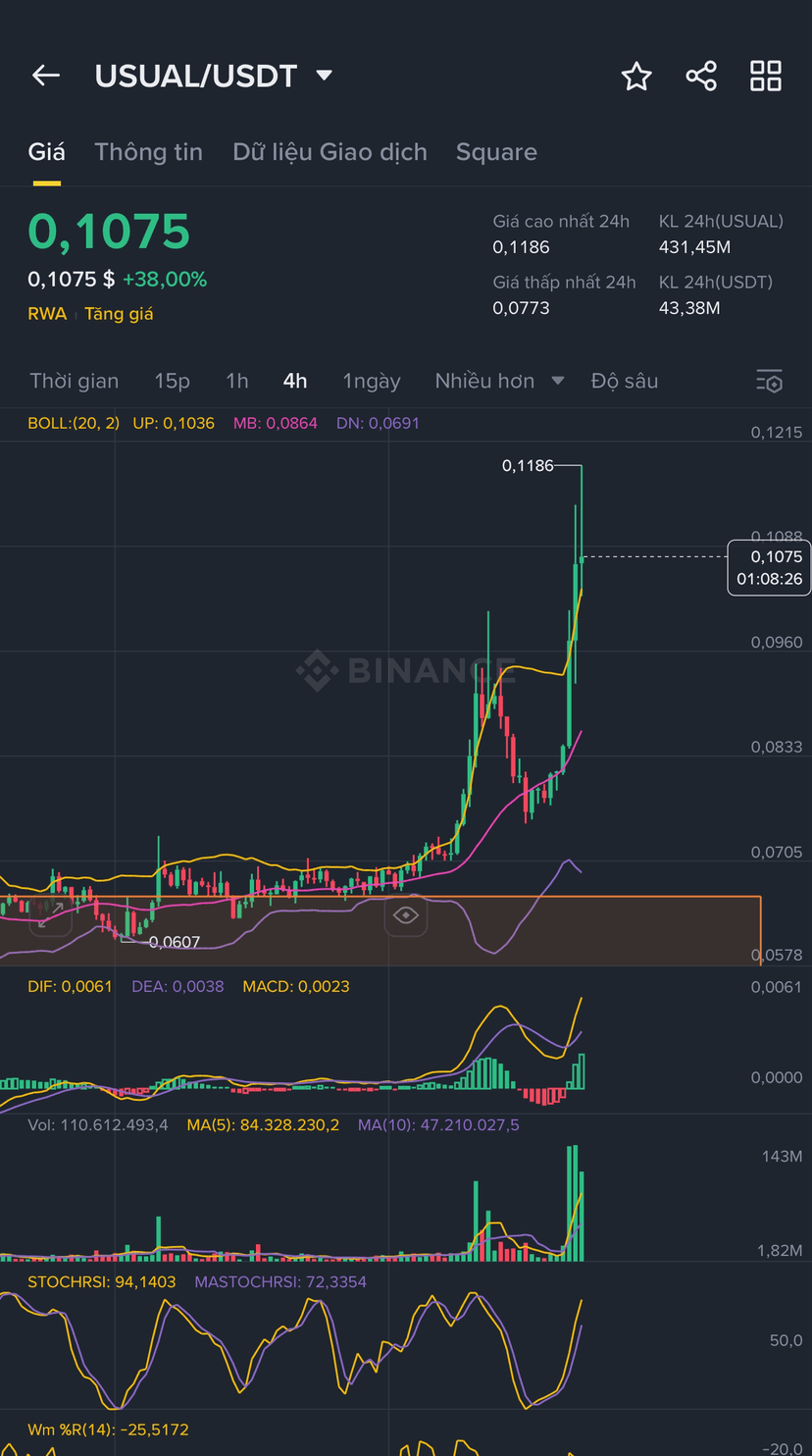Image resolution: width=812 pixels, height=1456 pixels.
Task: Select the 1h timeframe
Action: pyautogui.click(x=236, y=381)
